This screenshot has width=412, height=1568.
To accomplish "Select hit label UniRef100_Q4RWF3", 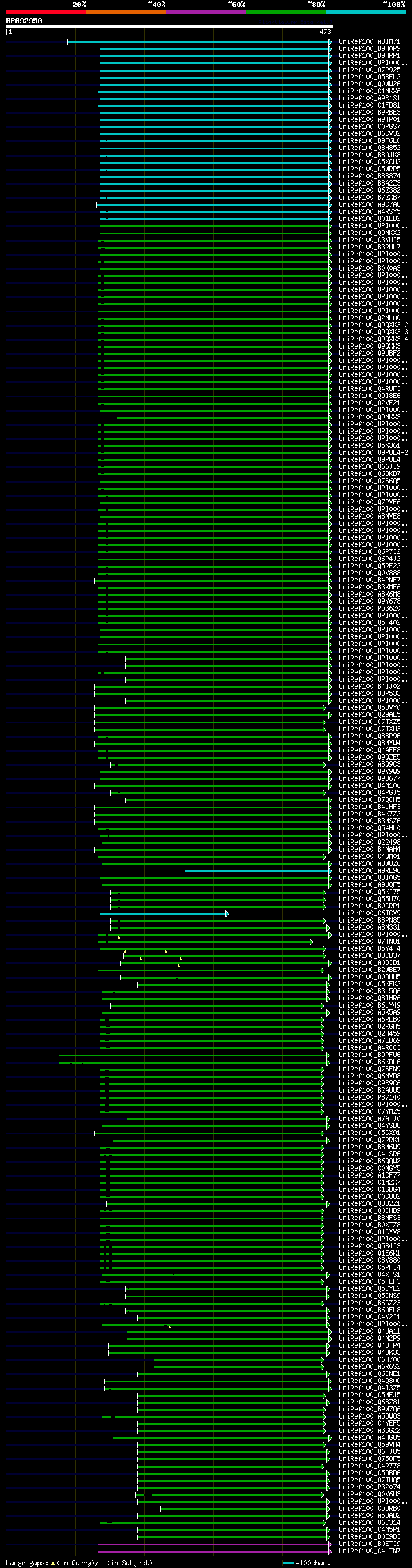I will 370,388.
